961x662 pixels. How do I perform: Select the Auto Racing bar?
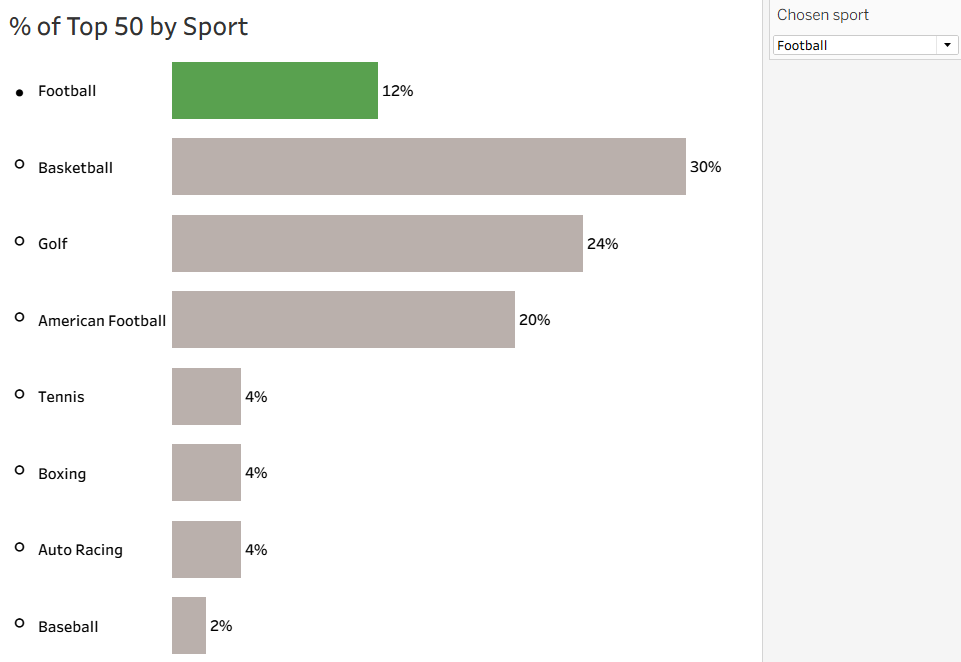click(x=206, y=550)
